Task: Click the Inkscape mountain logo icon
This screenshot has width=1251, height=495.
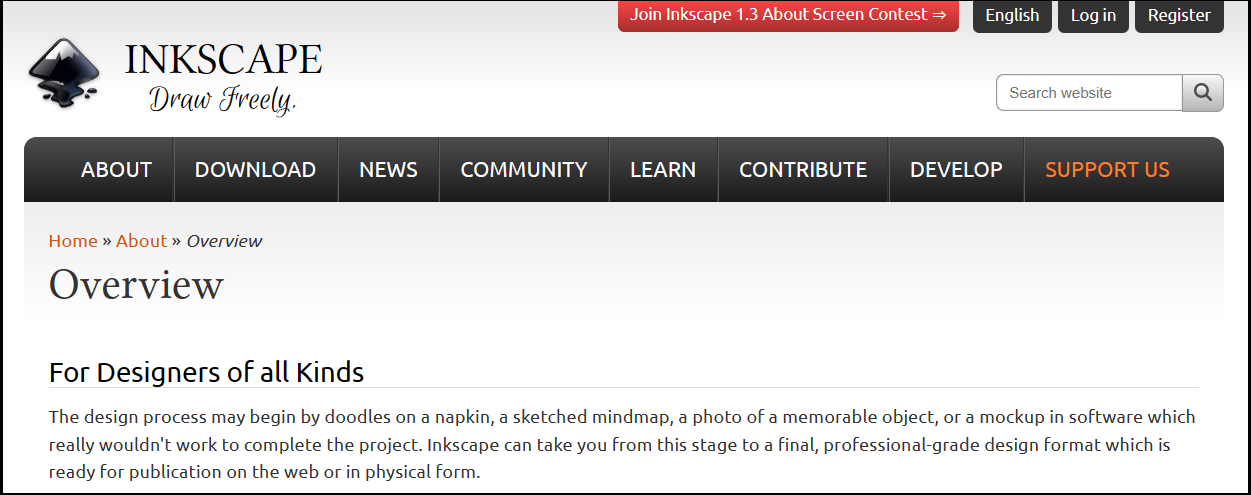Action: [65, 73]
